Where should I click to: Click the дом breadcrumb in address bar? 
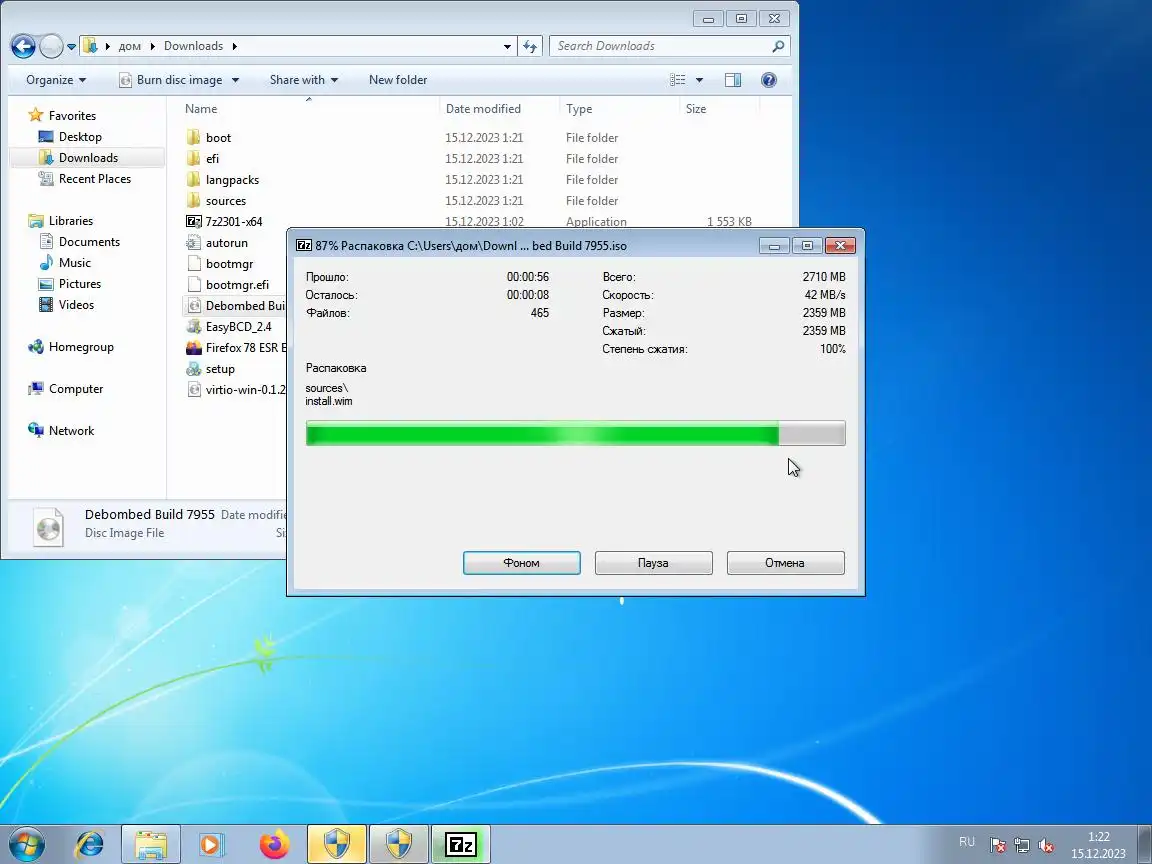click(129, 46)
